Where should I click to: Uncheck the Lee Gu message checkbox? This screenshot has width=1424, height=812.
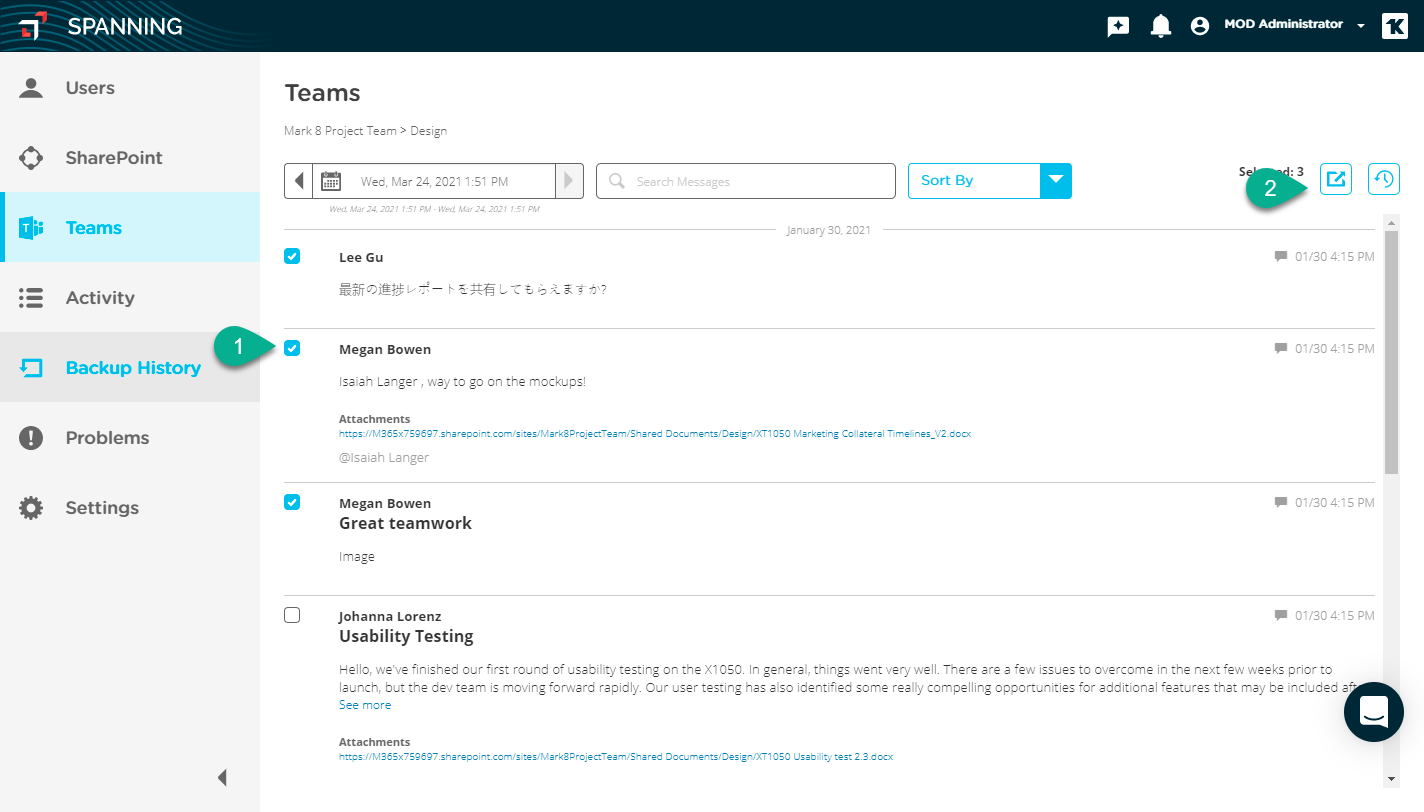[x=292, y=256]
